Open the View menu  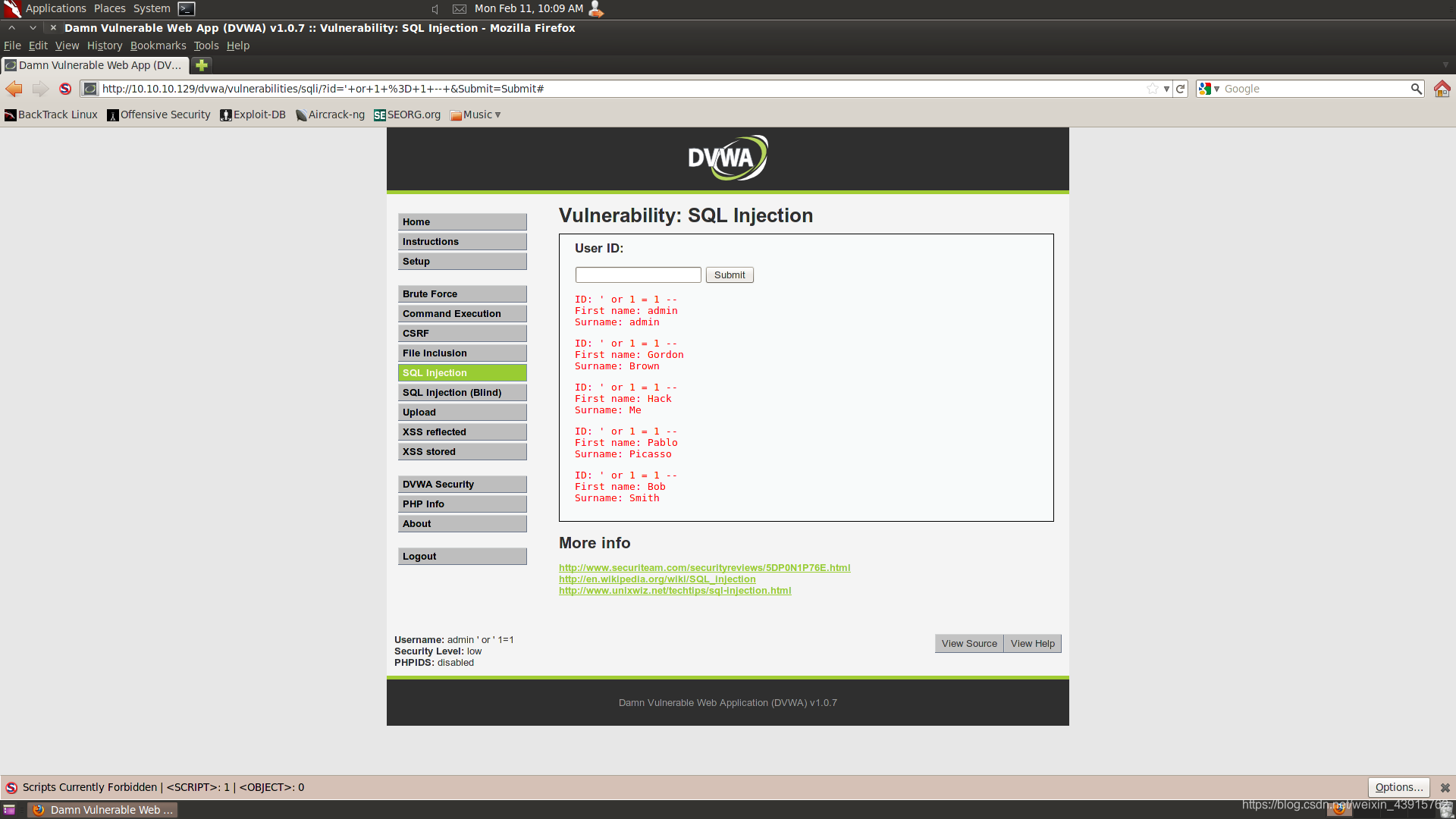[67, 45]
